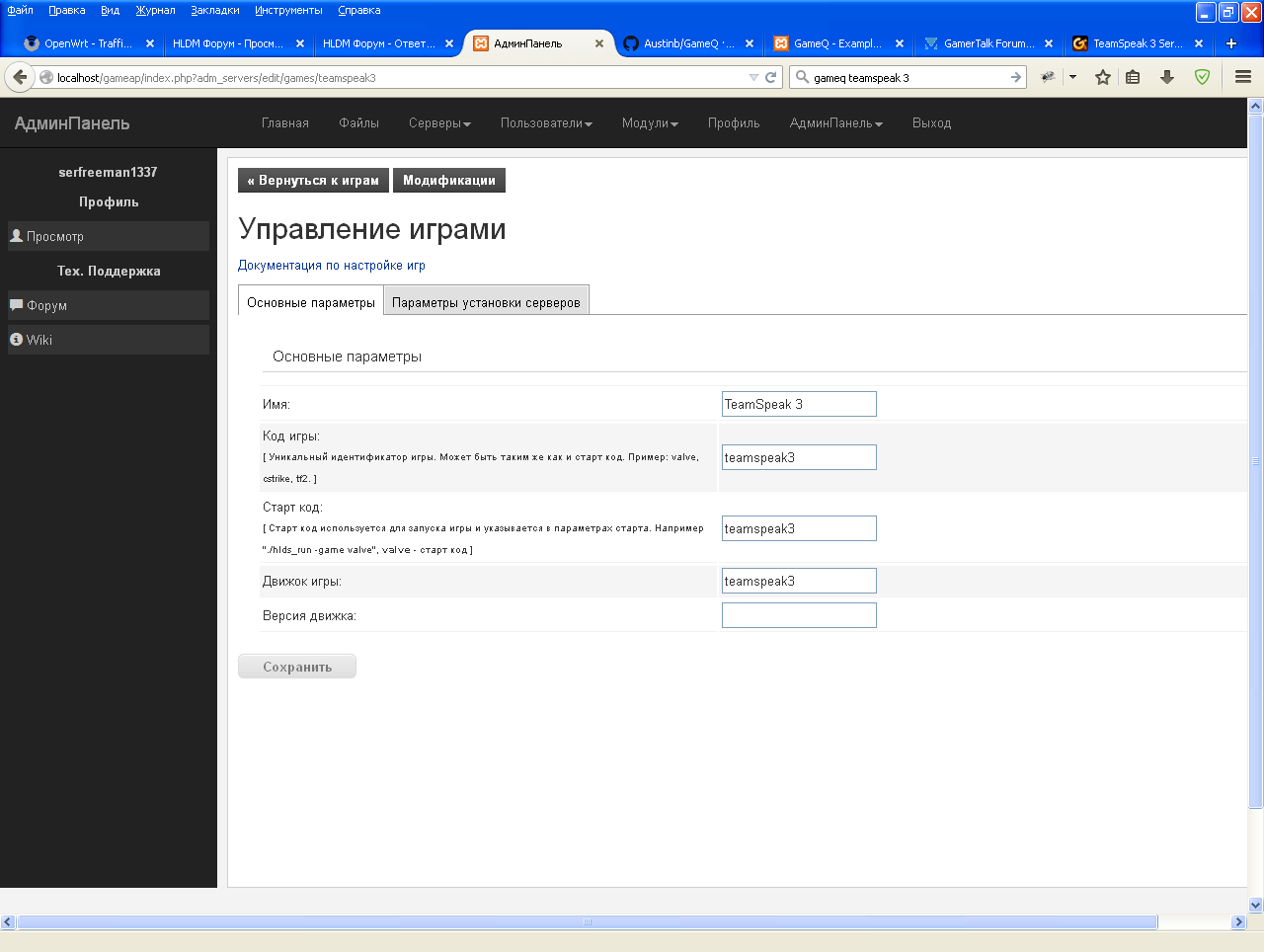The height and width of the screenshot is (952, 1264).
Task: Click « Вернуться к играм button
Action: tap(313, 180)
